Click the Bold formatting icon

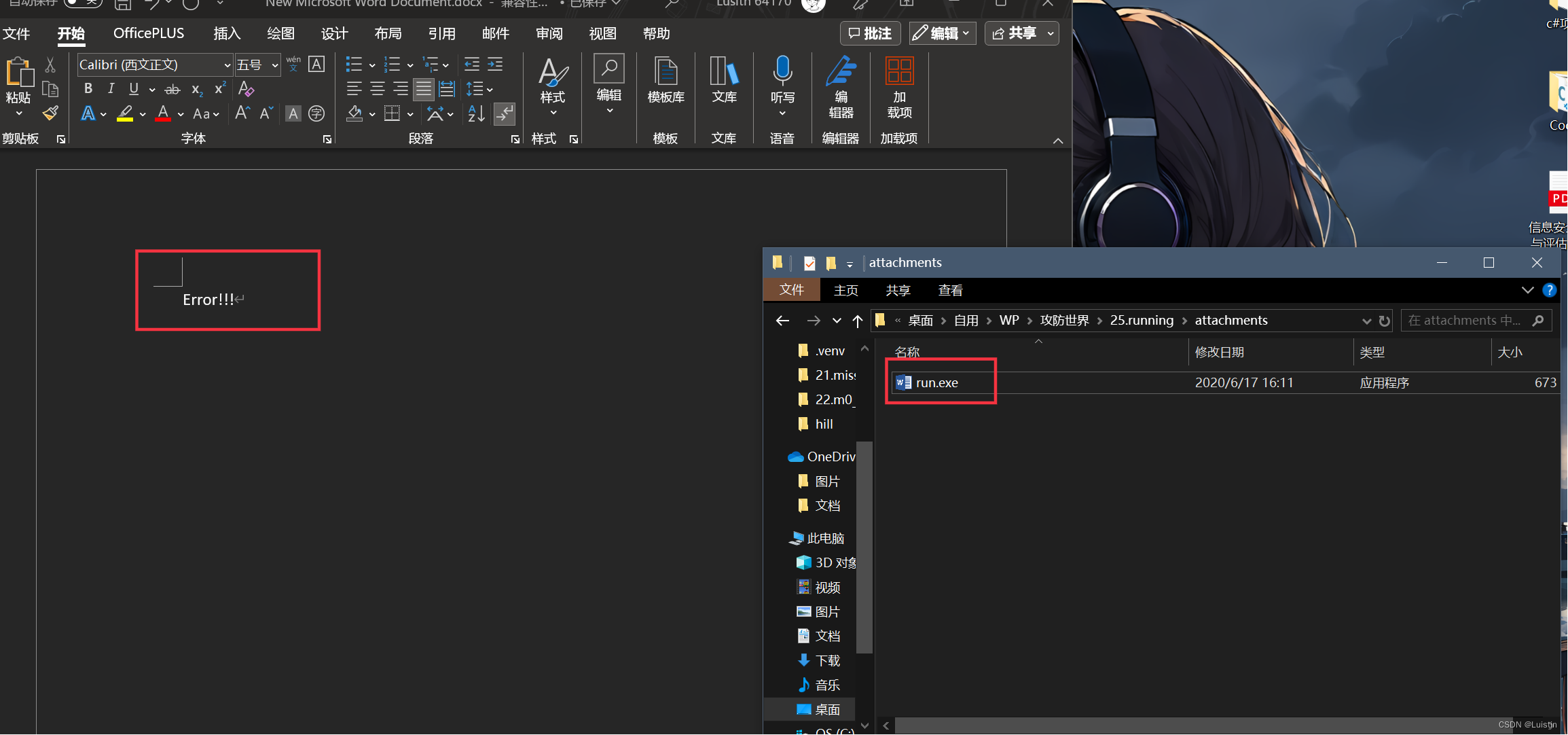88,89
